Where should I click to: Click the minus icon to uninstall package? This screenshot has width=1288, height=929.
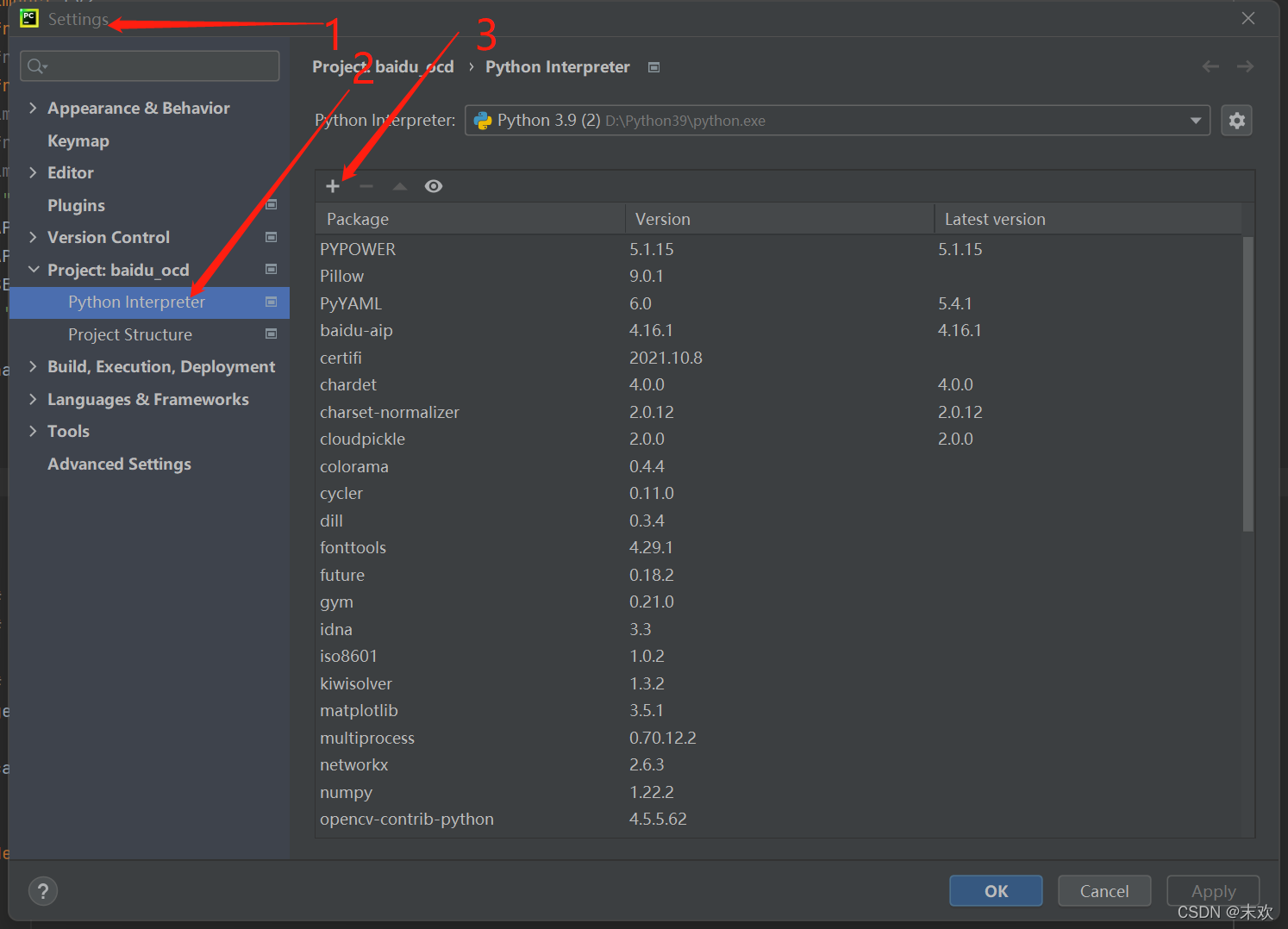366,186
